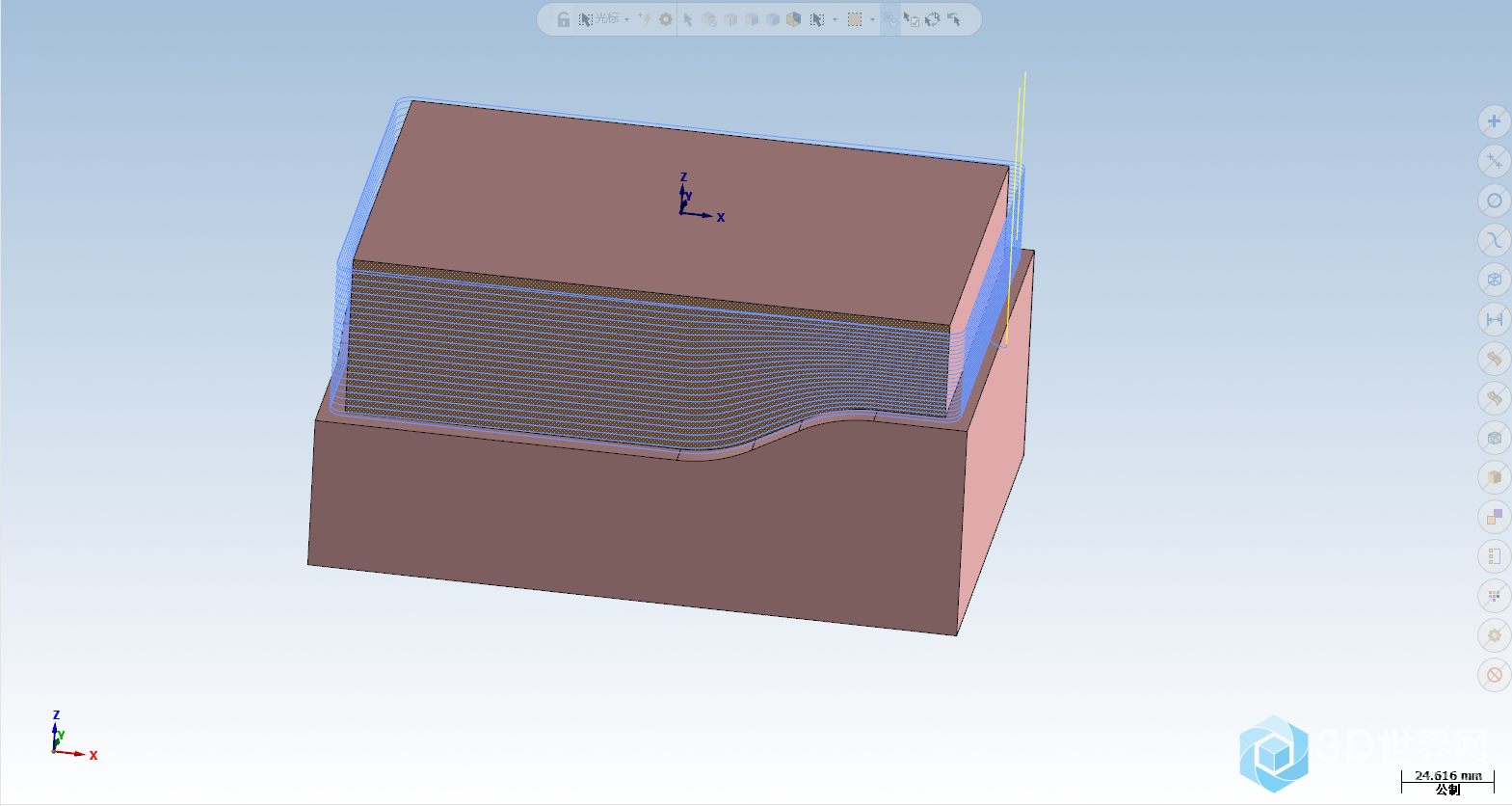Click the circle arcs quick mask
The width and height of the screenshot is (1512, 806).
click(1494, 201)
